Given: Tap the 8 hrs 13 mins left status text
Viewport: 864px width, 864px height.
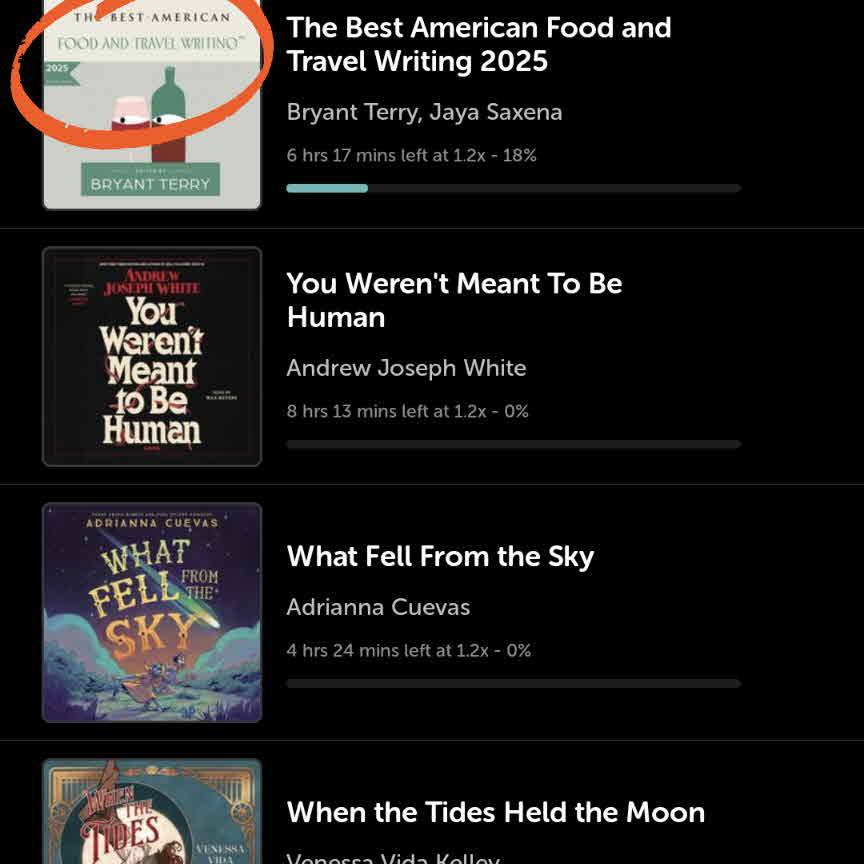Looking at the screenshot, I should pos(407,411).
